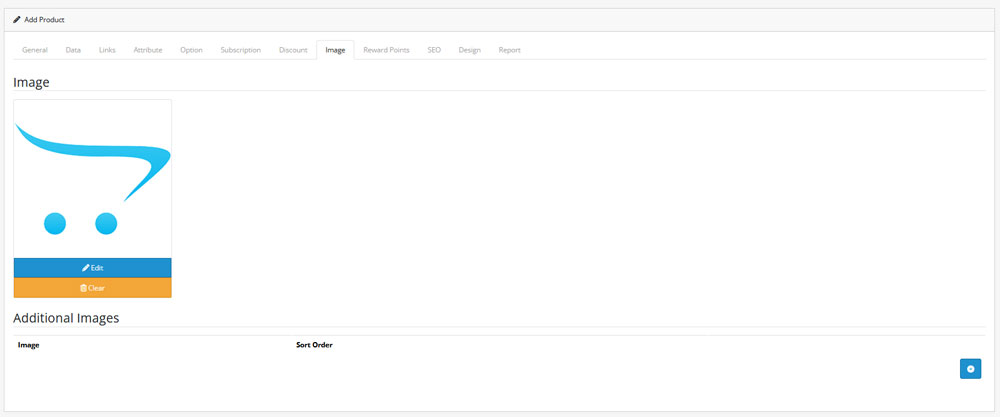The width and height of the screenshot is (1000, 417).
Task: Click the pencil icon next to Add Product
Action: click(x=17, y=20)
